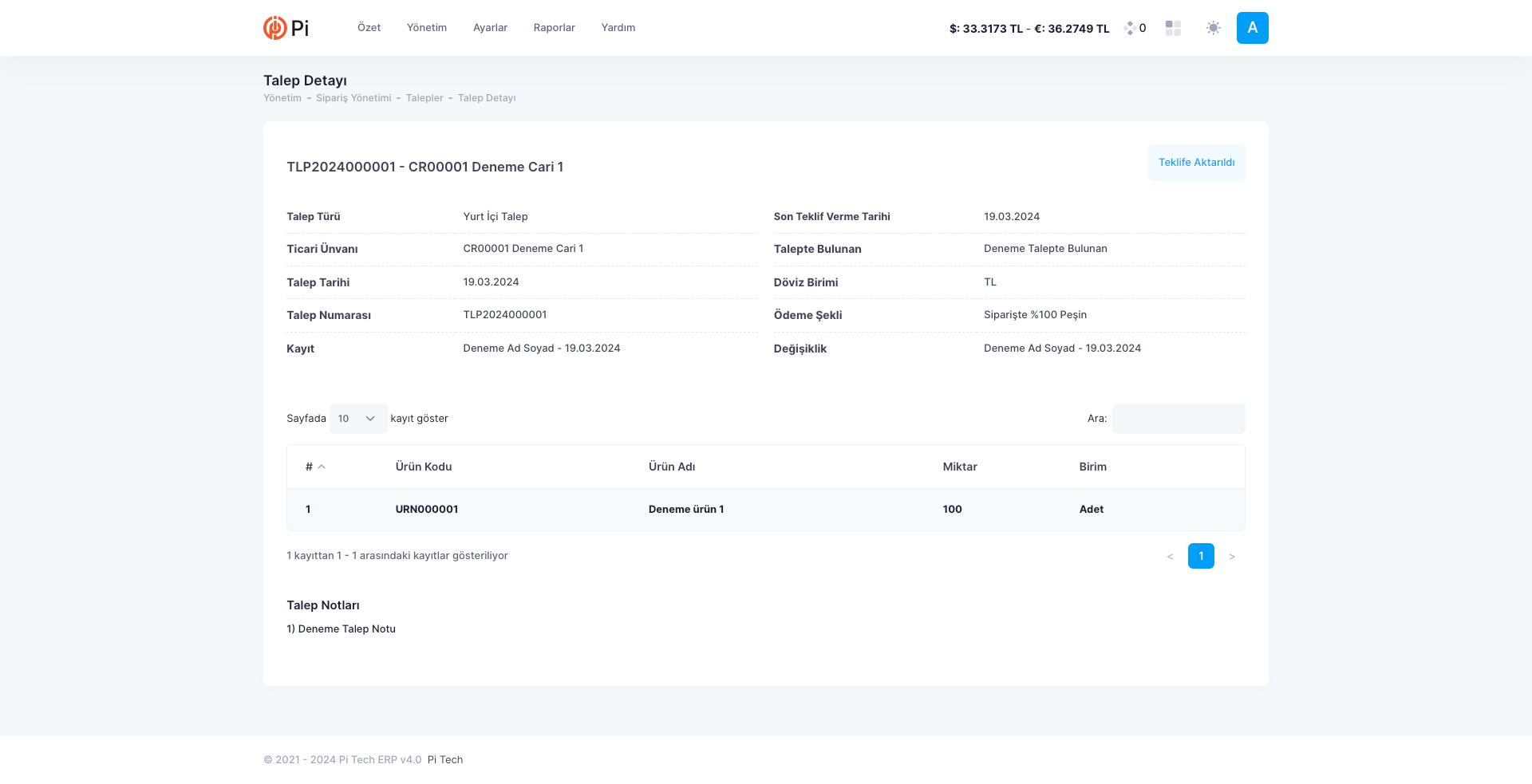Click the Sipariş Yönetimi breadcrumb
The height and width of the screenshot is (784, 1532).
click(353, 98)
